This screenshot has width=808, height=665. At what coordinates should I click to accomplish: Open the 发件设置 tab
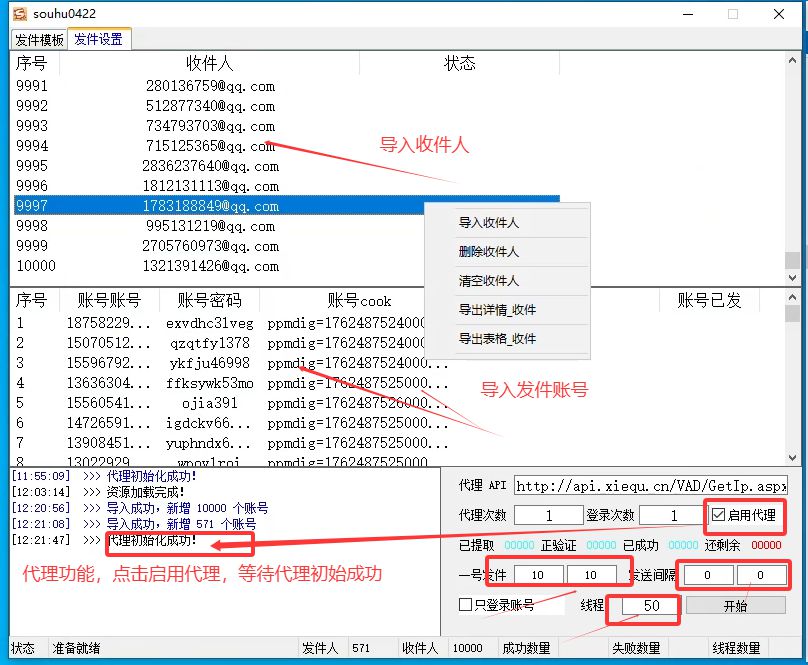pos(98,40)
